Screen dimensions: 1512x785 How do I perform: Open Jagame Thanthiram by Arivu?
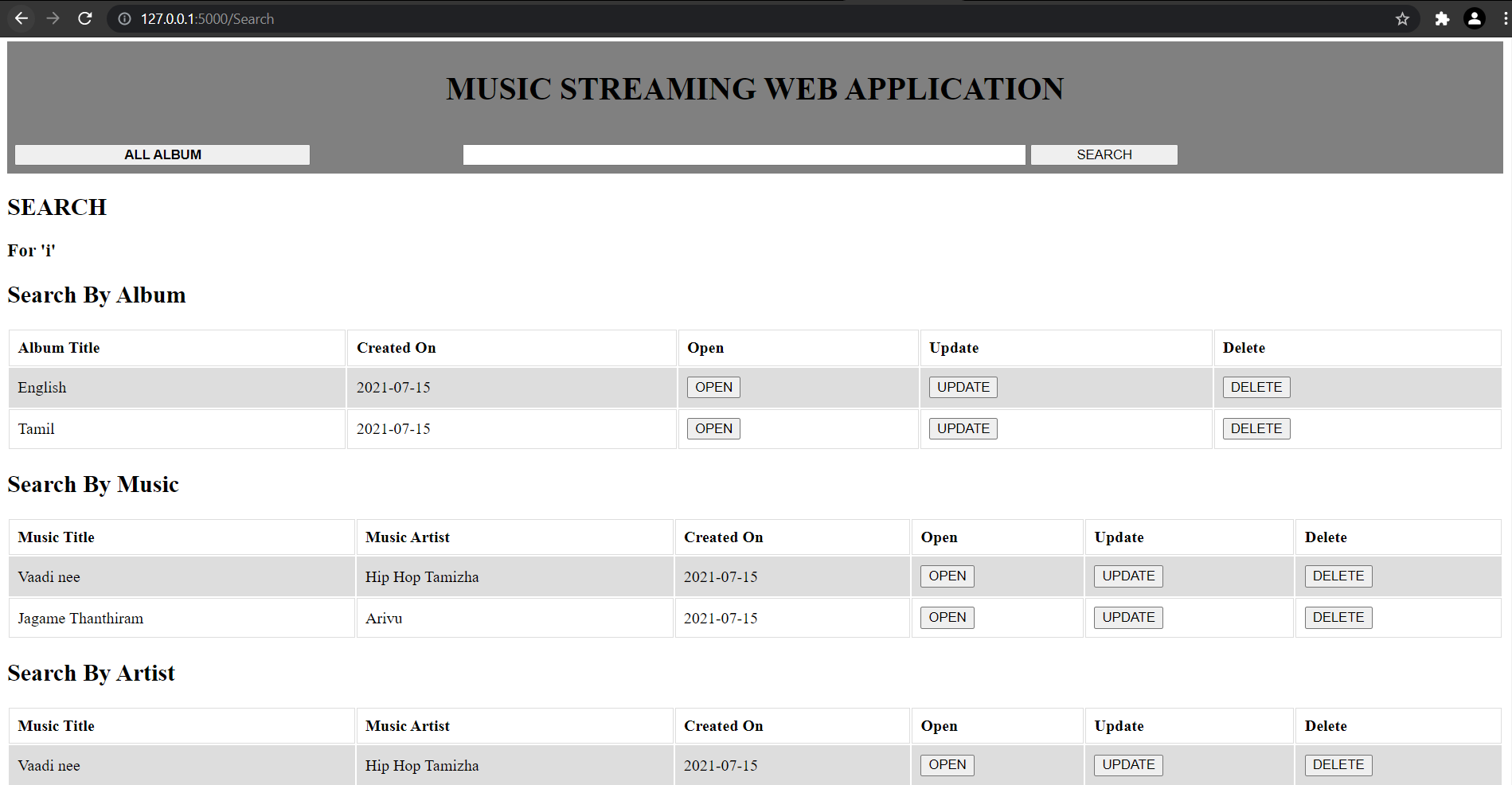click(947, 617)
